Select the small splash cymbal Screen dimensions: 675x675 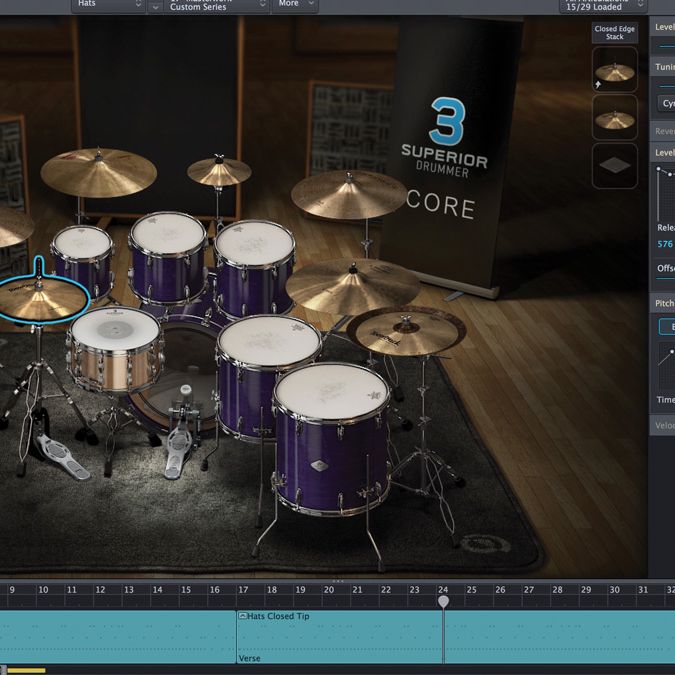[219, 171]
